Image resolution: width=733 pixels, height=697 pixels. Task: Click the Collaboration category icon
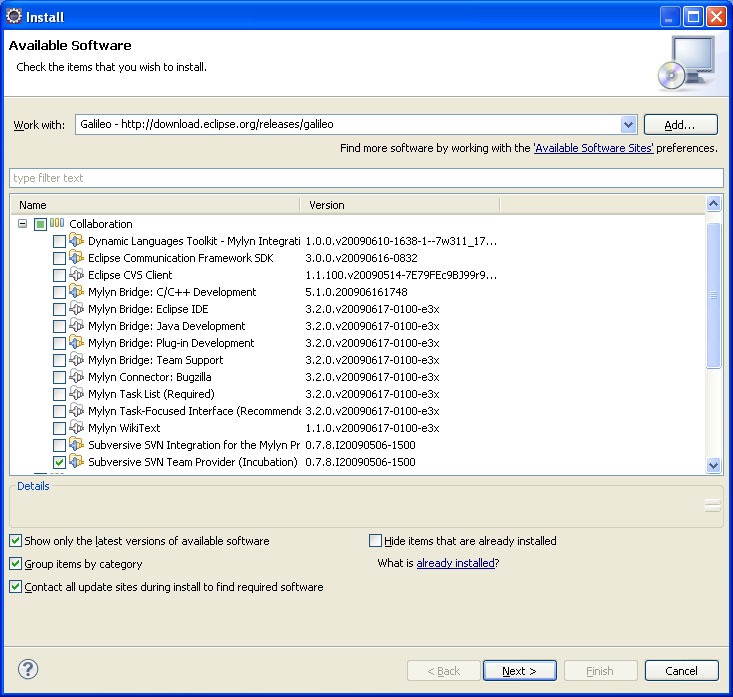[57, 223]
